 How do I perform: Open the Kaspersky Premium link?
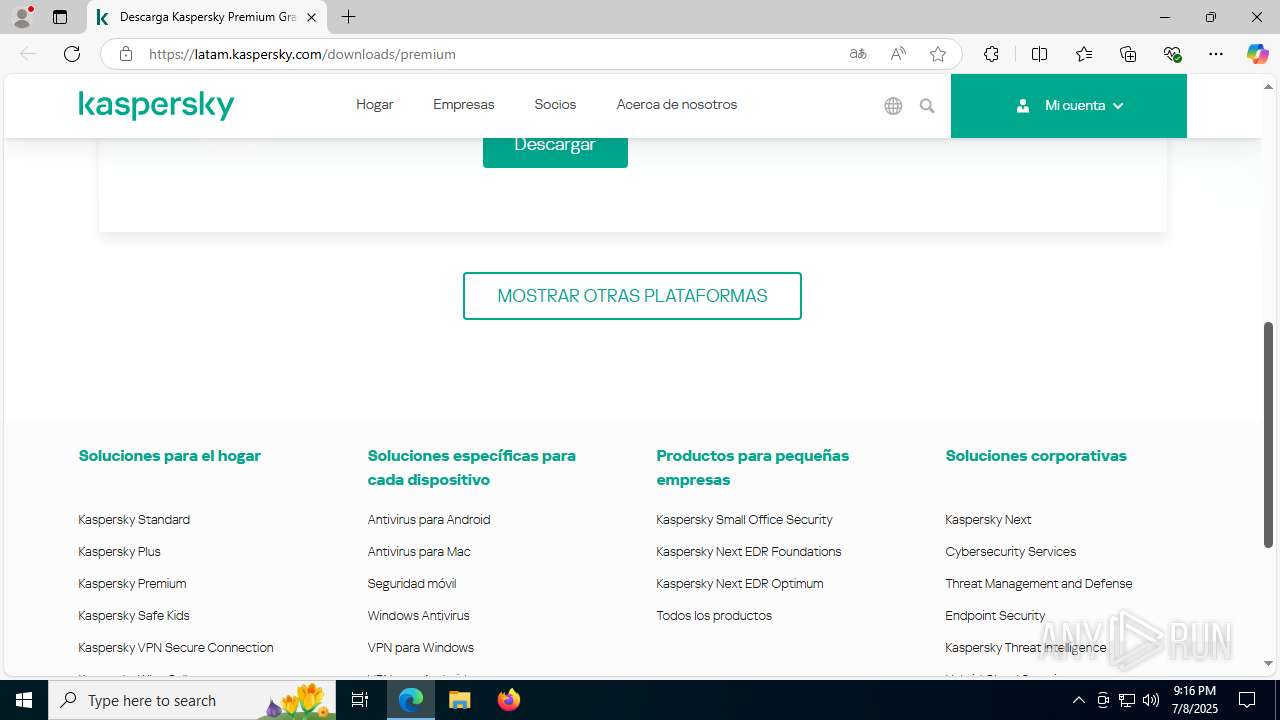coord(132,584)
